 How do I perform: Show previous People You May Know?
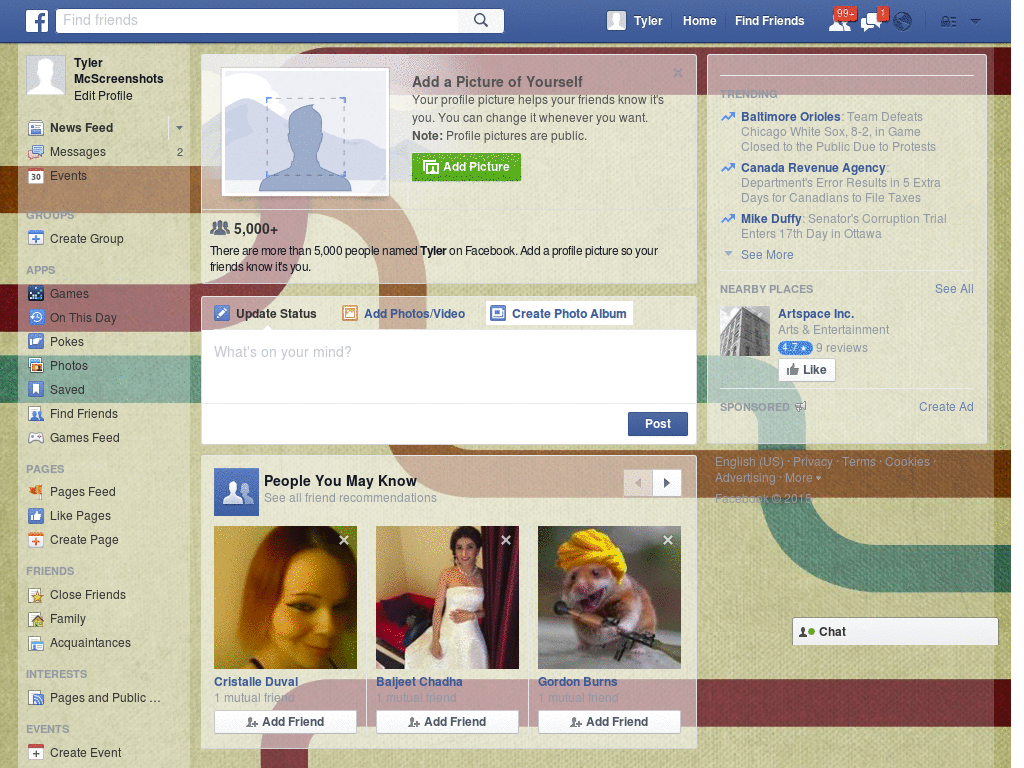pos(638,483)
